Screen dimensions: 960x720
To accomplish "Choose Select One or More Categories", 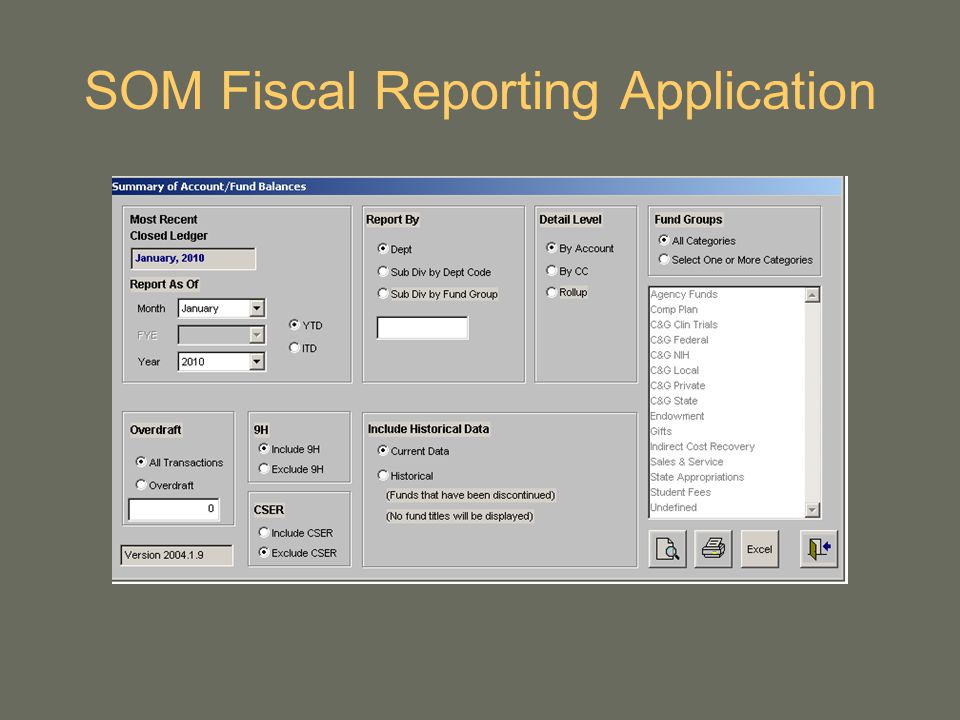I will coord(664,259).
